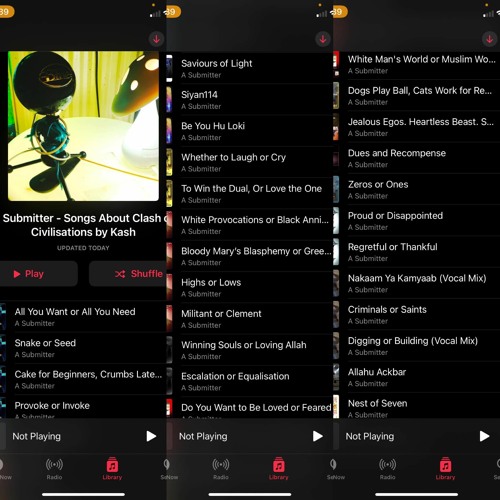Tap mini-player play triangle below Nest of Seven

484,436
